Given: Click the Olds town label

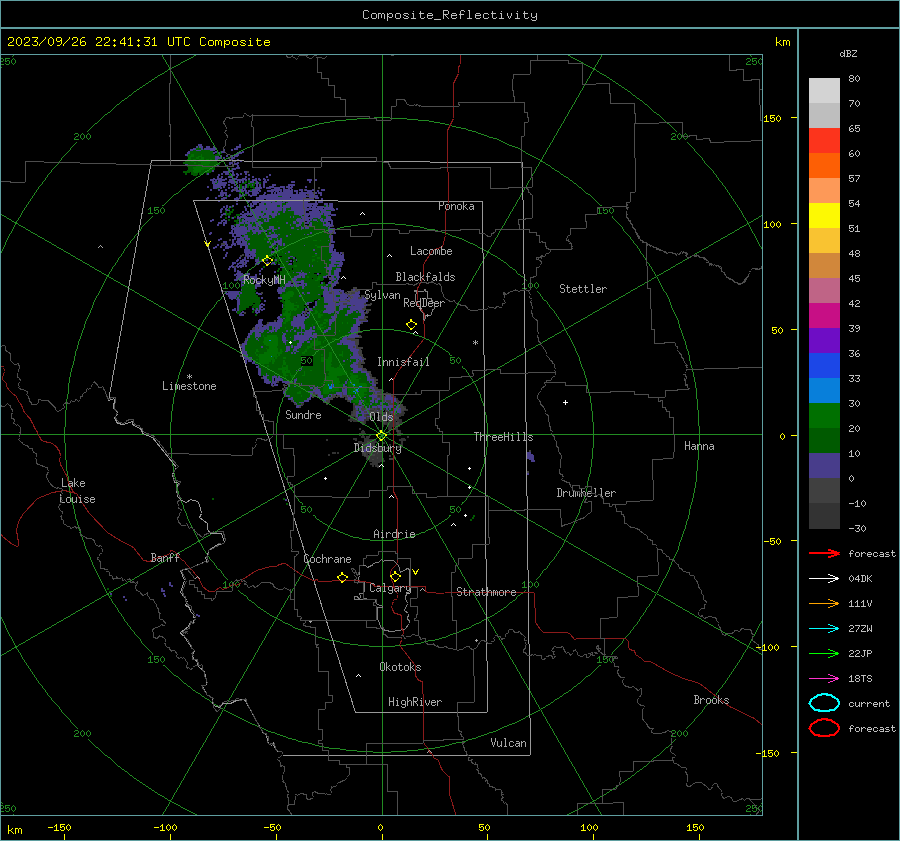Looking at the screenshot, I should (x=381, y=417).
